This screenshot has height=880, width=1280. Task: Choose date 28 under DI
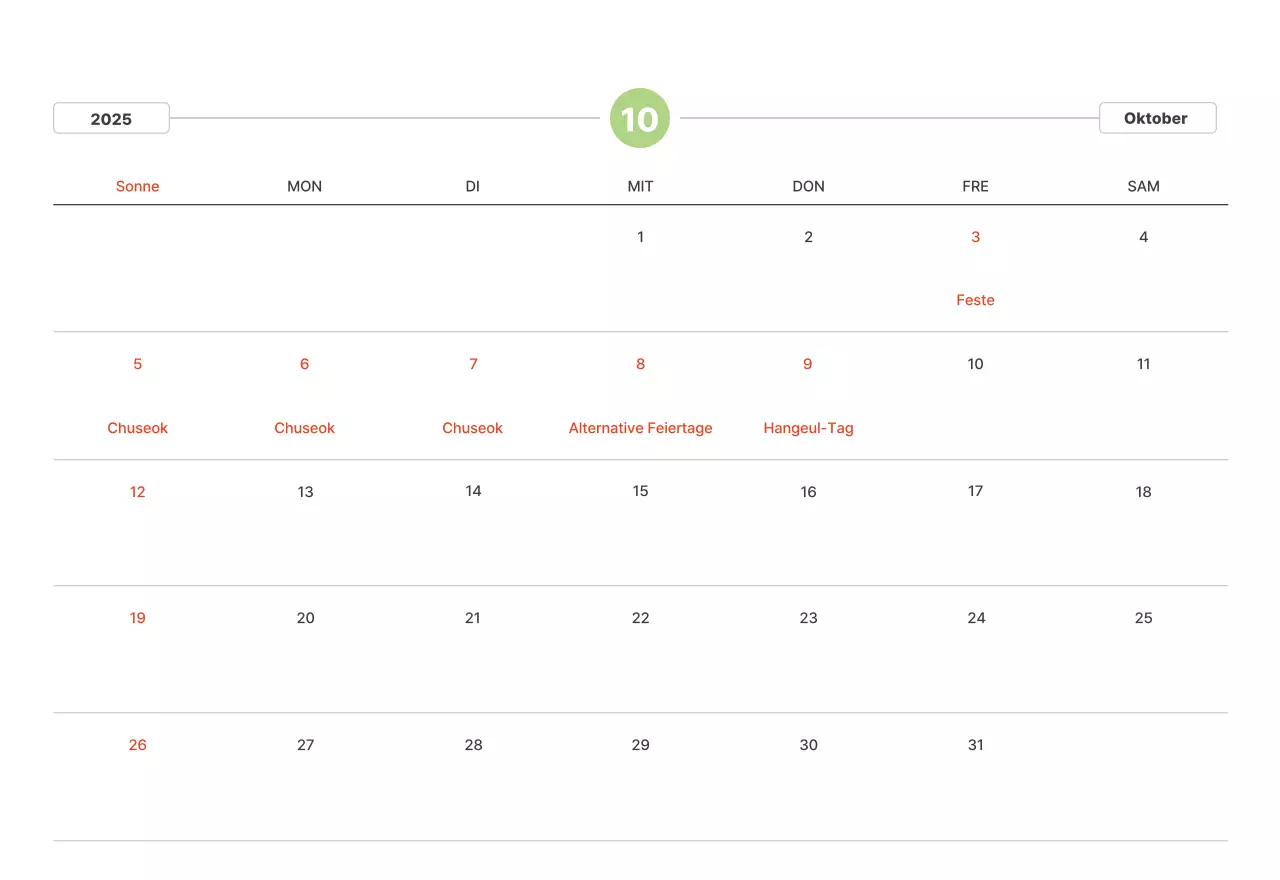tap(473, 745)
